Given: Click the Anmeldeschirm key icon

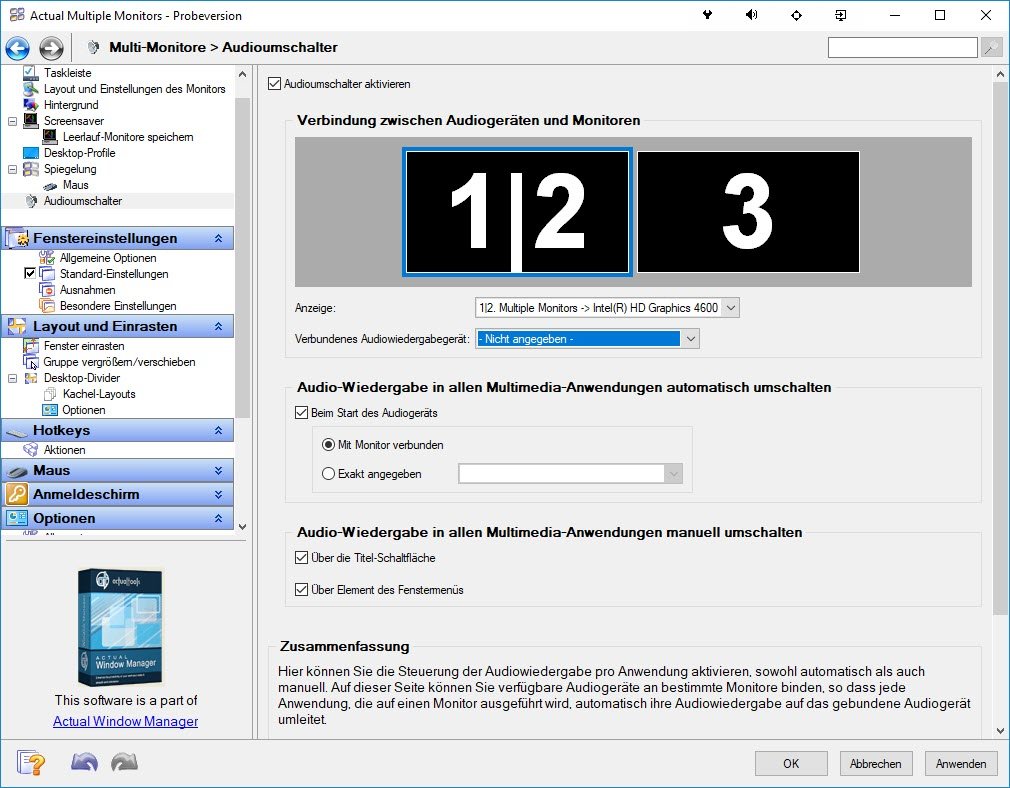Looking at the screenshot, I should tap(17, 494).
